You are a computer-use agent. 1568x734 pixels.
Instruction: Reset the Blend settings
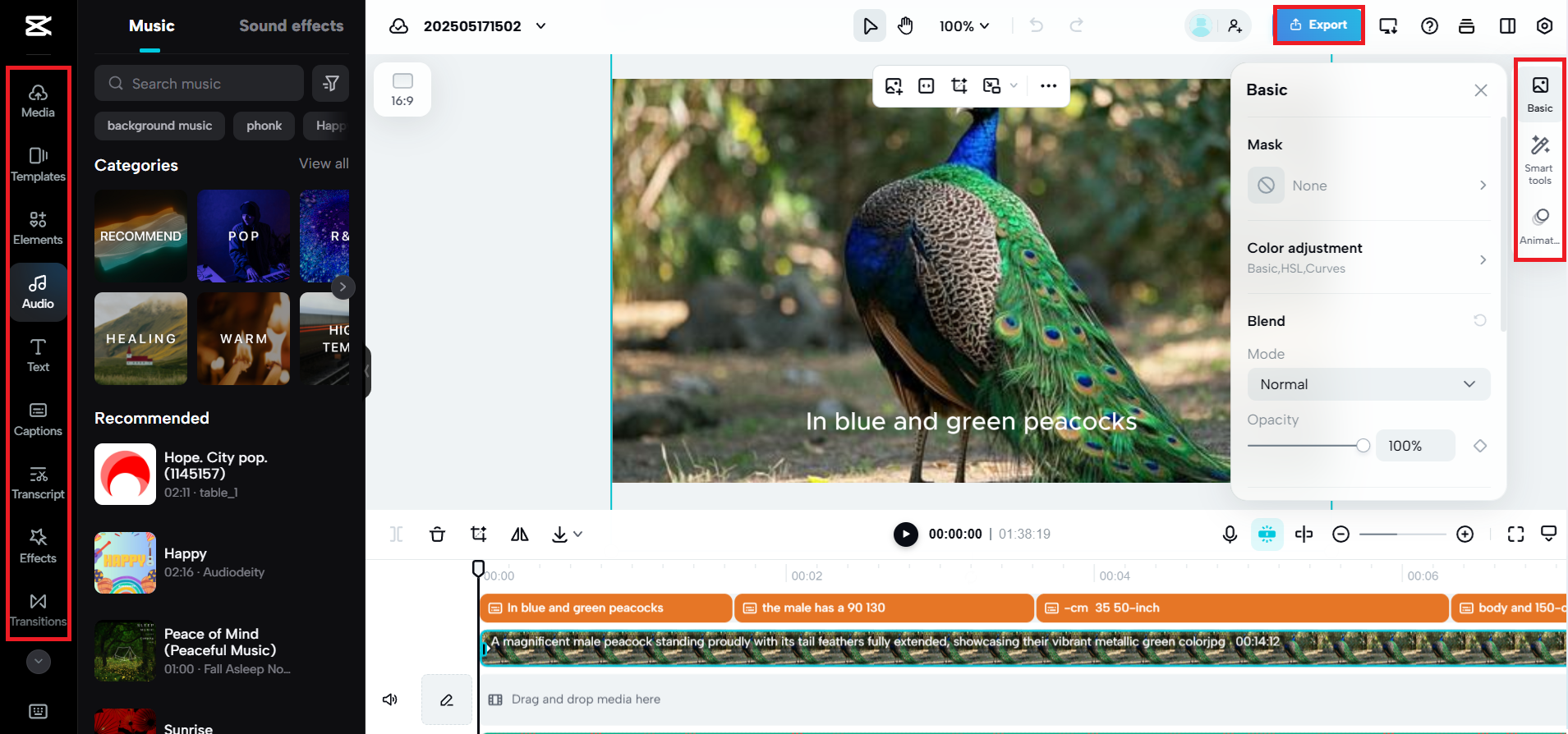click(x=1480, y=320)
